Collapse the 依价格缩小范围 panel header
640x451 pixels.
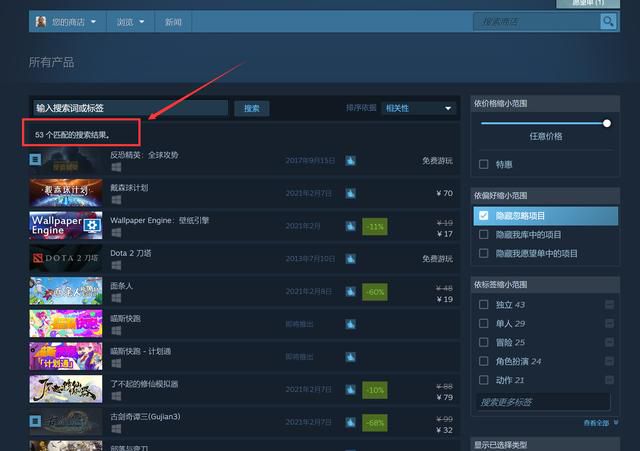click(x=545, y=103)
